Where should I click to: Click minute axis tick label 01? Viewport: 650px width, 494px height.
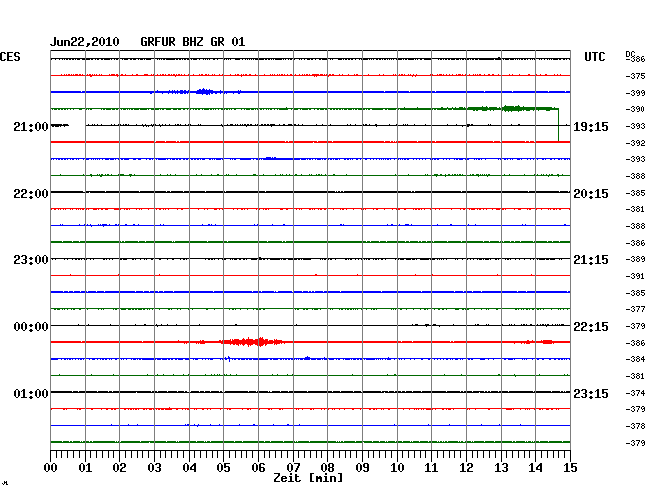pyautogui.click(x=85, y=468)
